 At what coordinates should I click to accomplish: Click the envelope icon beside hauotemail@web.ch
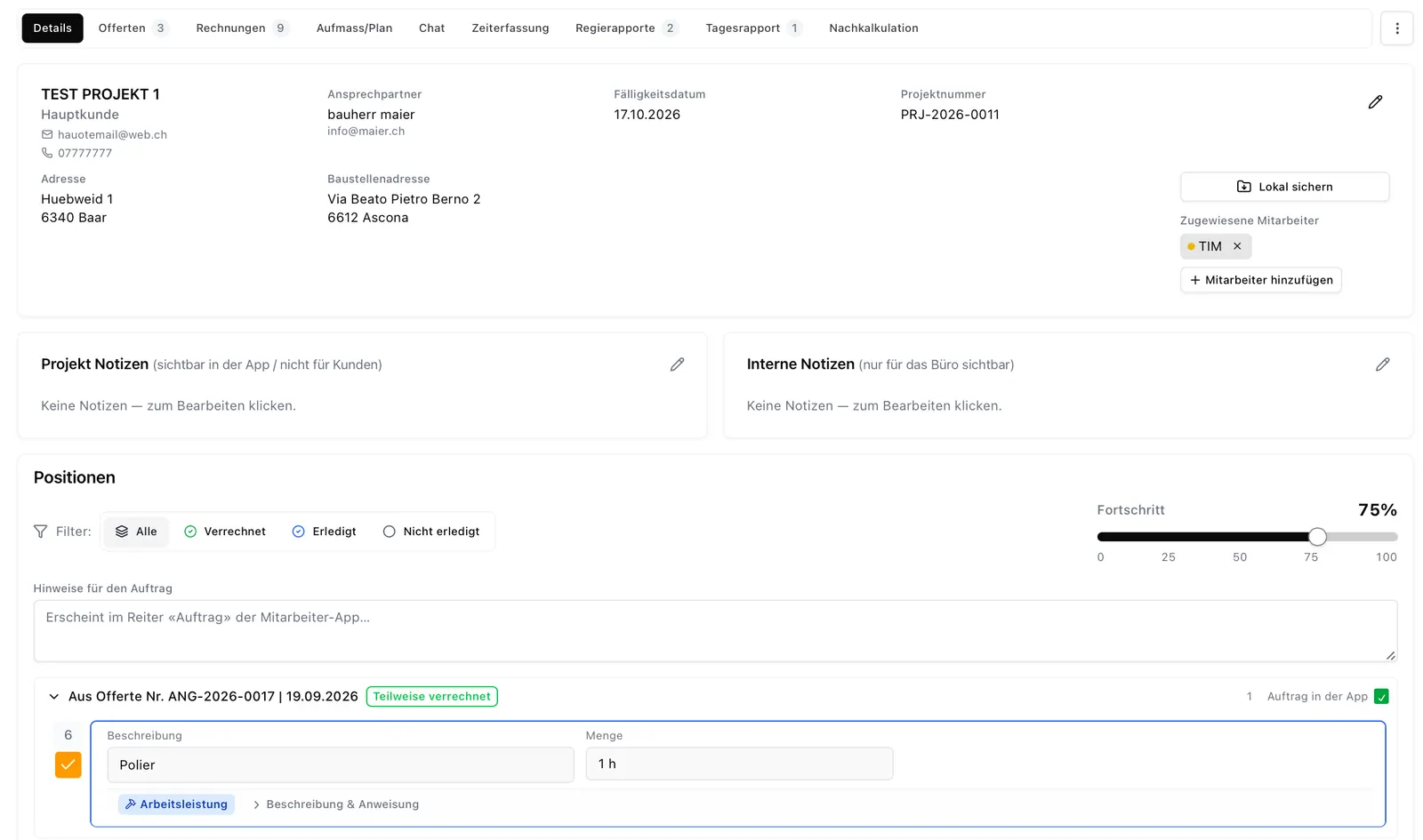[x=47, y=134]
